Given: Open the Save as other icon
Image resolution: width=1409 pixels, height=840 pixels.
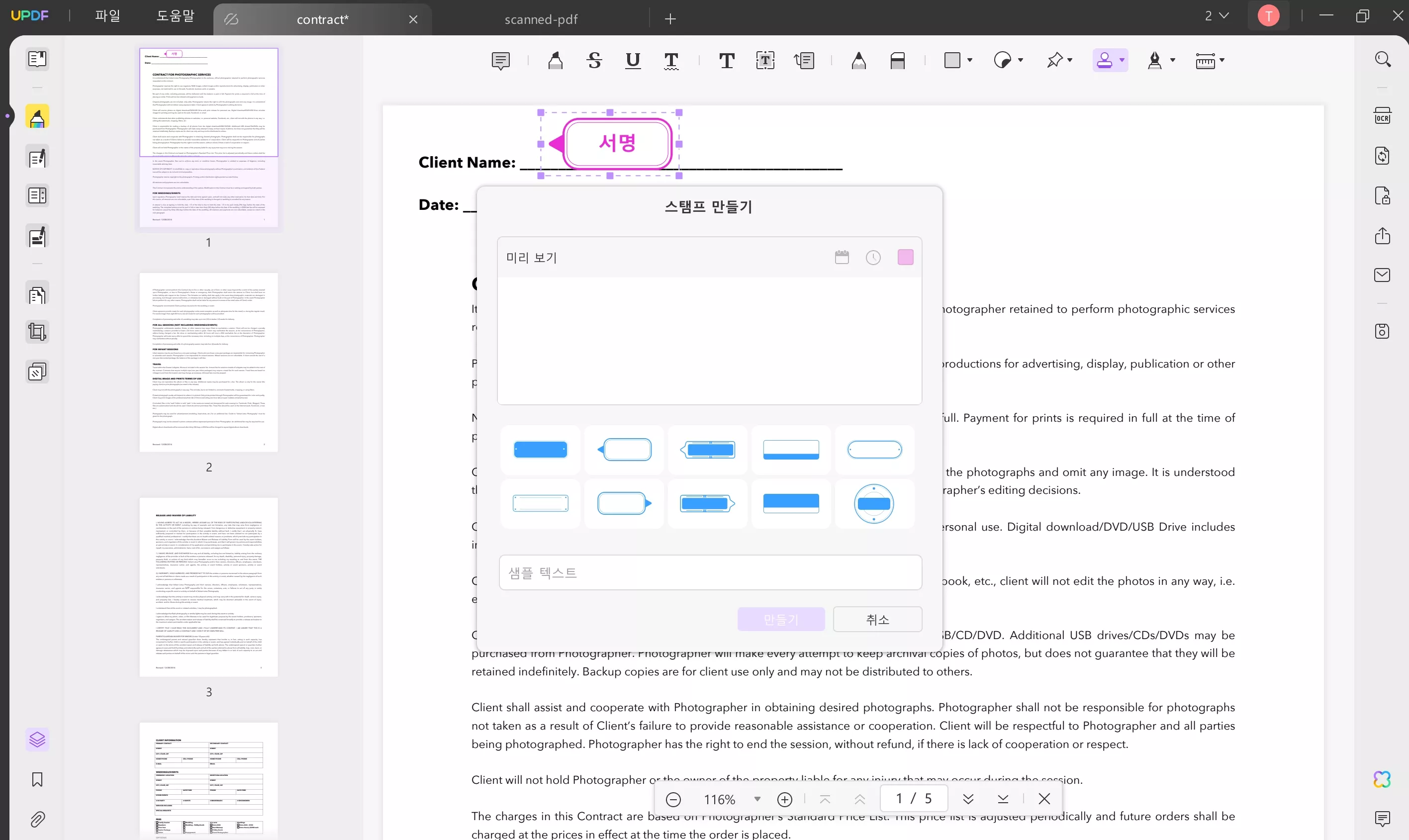Looking at the screenshot, I should point(1383,331).
